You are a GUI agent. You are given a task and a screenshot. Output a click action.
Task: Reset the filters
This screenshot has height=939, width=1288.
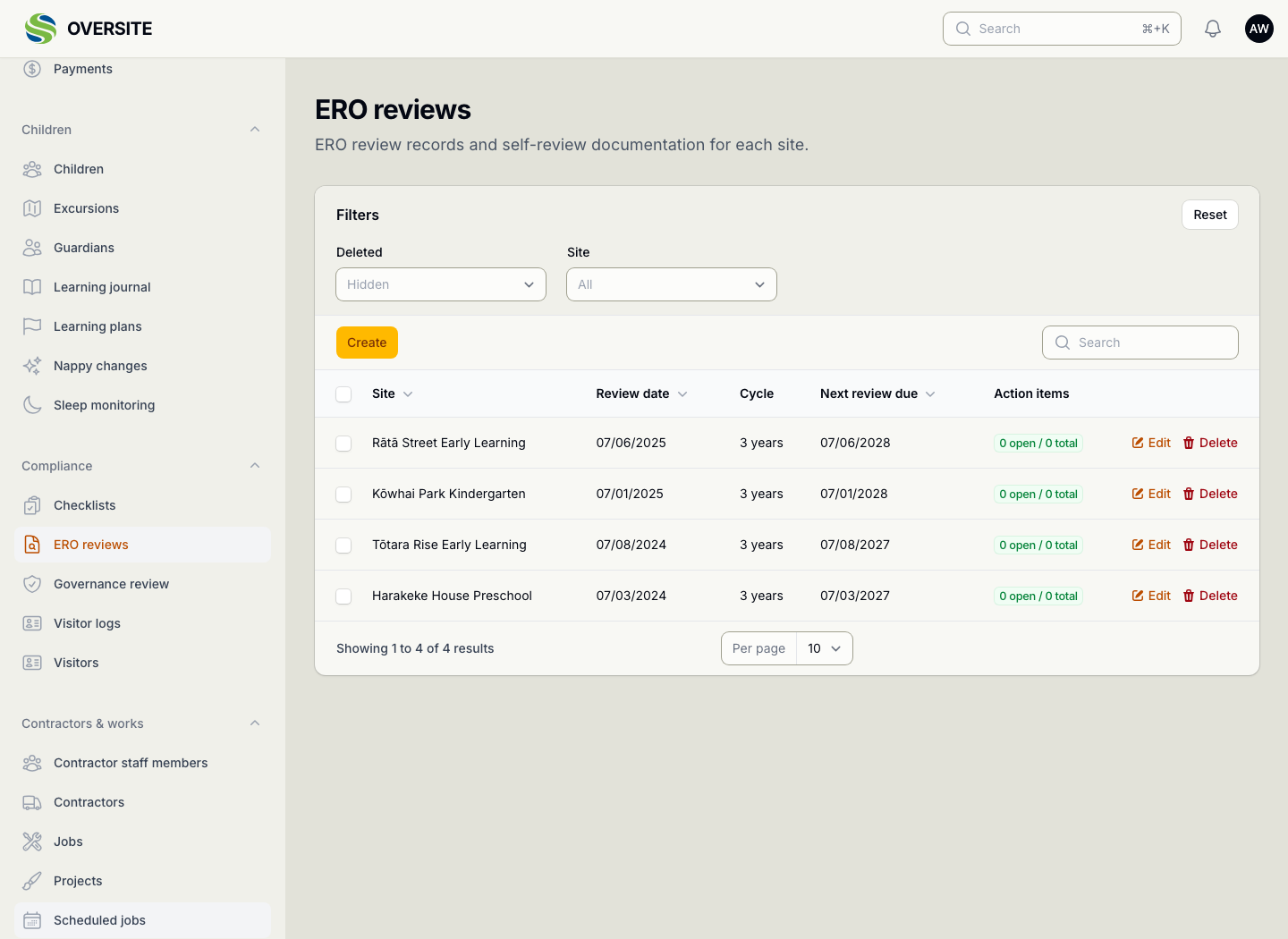click(x=1210, y=215)
